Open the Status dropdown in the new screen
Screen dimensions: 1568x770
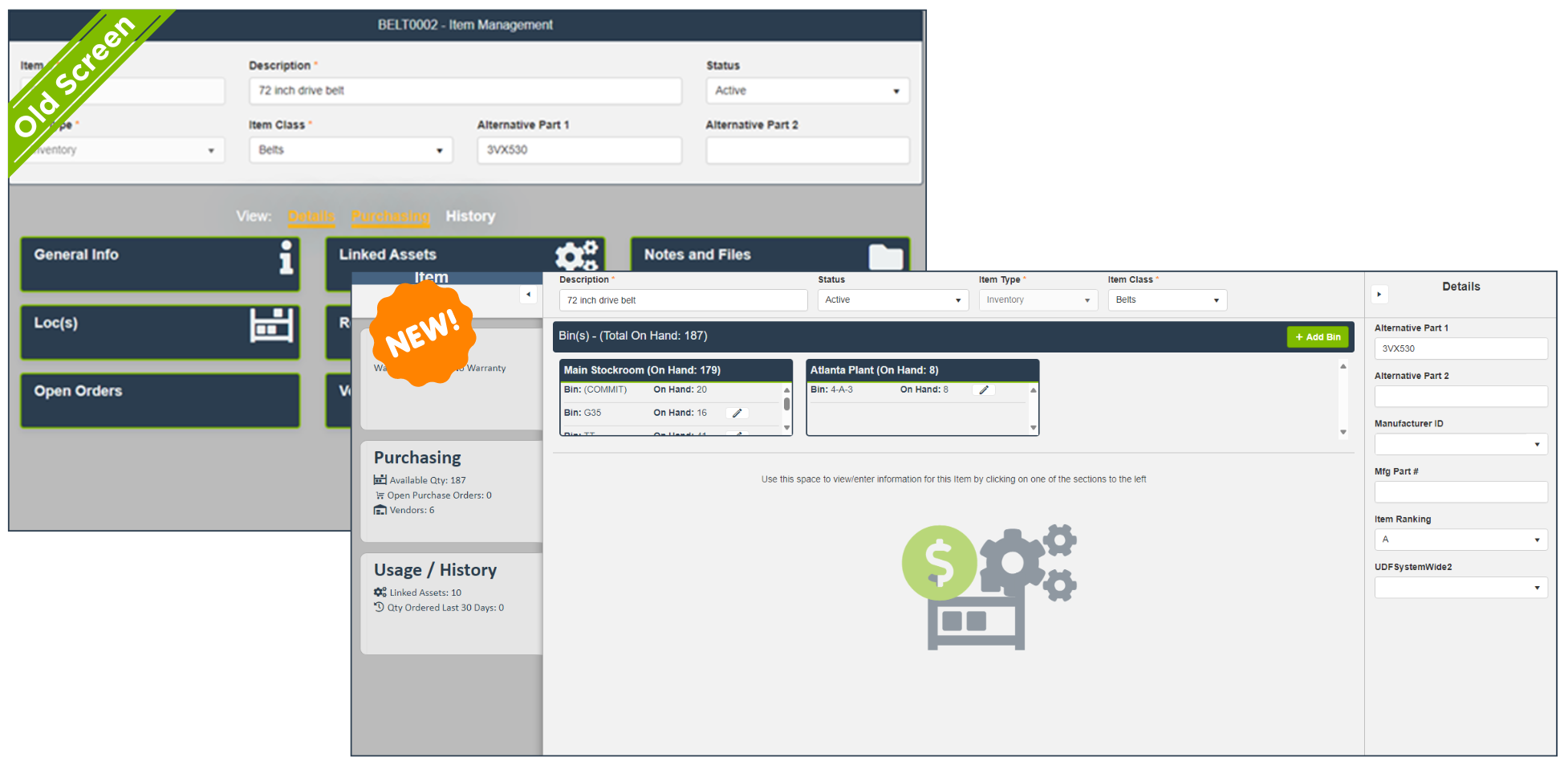point(892,300)
